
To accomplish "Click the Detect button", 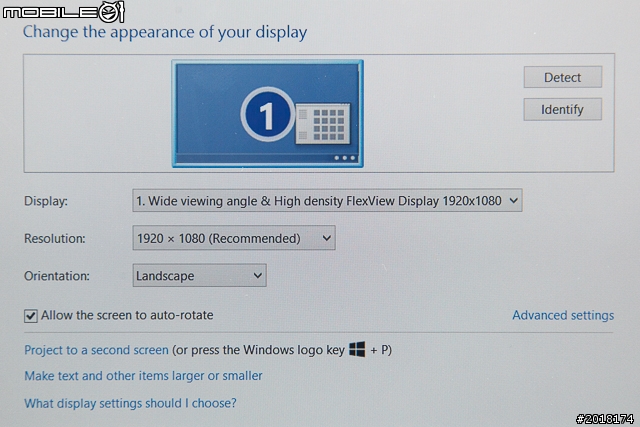I will [x=562, y=77].
